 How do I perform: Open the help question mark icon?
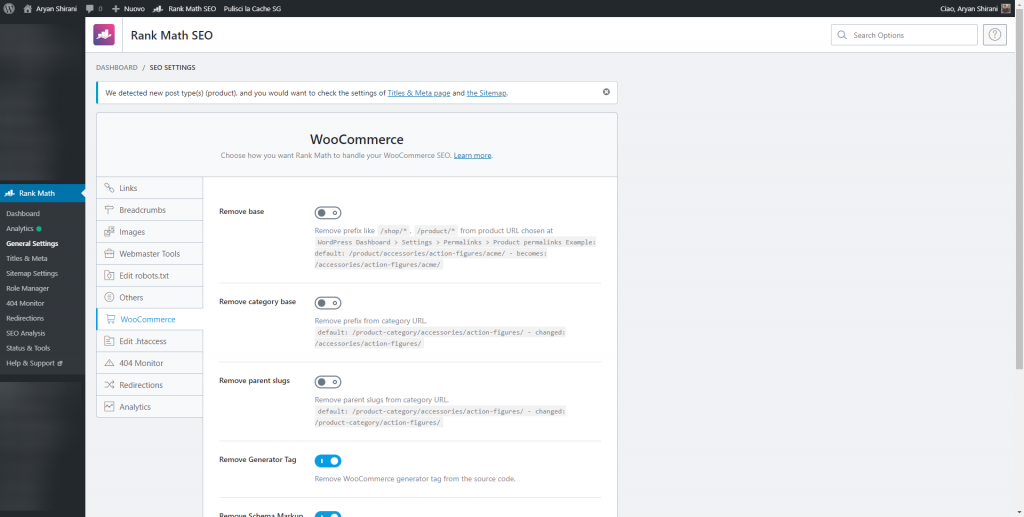[994, 35]
